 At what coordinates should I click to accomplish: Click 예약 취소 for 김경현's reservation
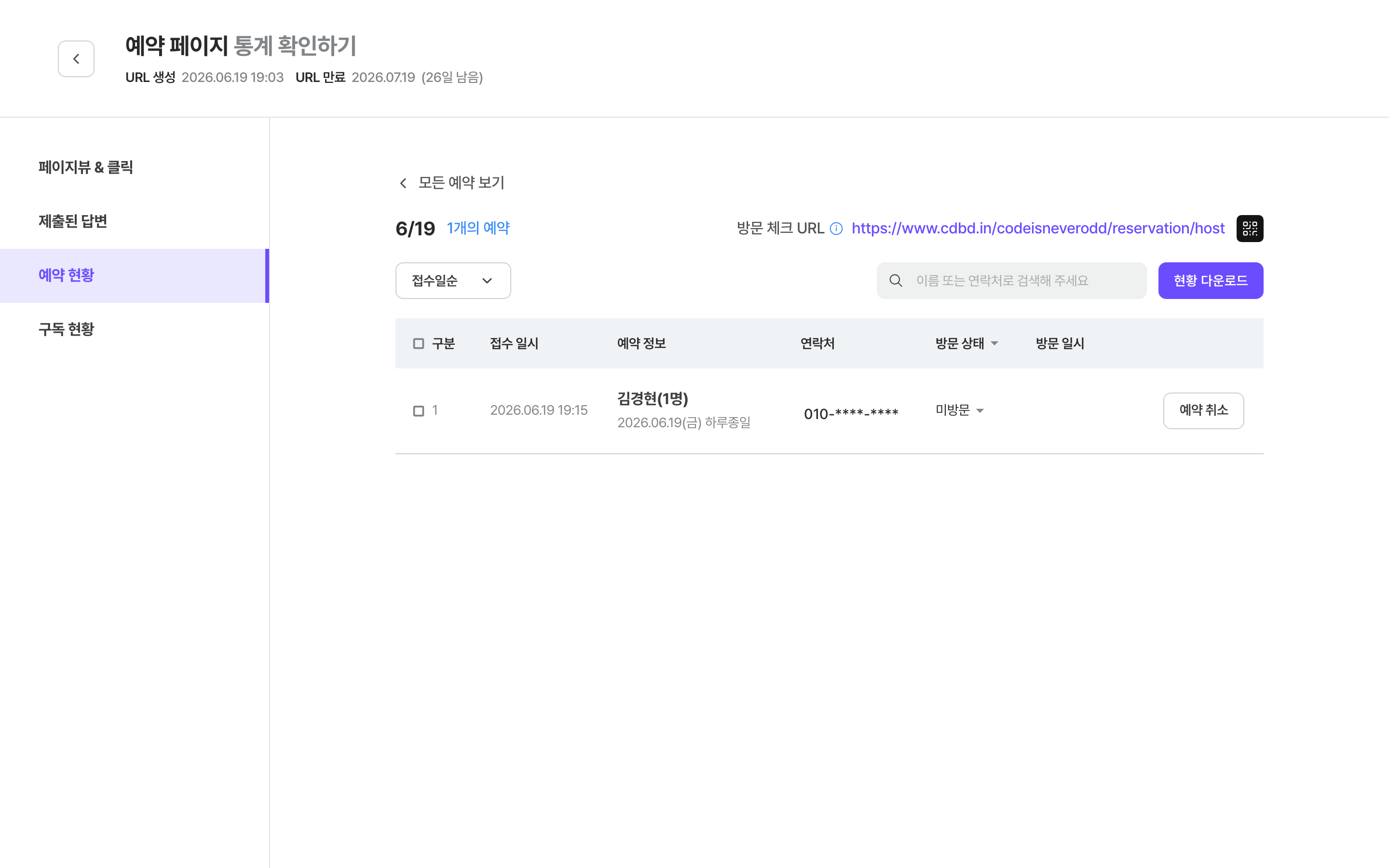click(x=1204, y=410)
